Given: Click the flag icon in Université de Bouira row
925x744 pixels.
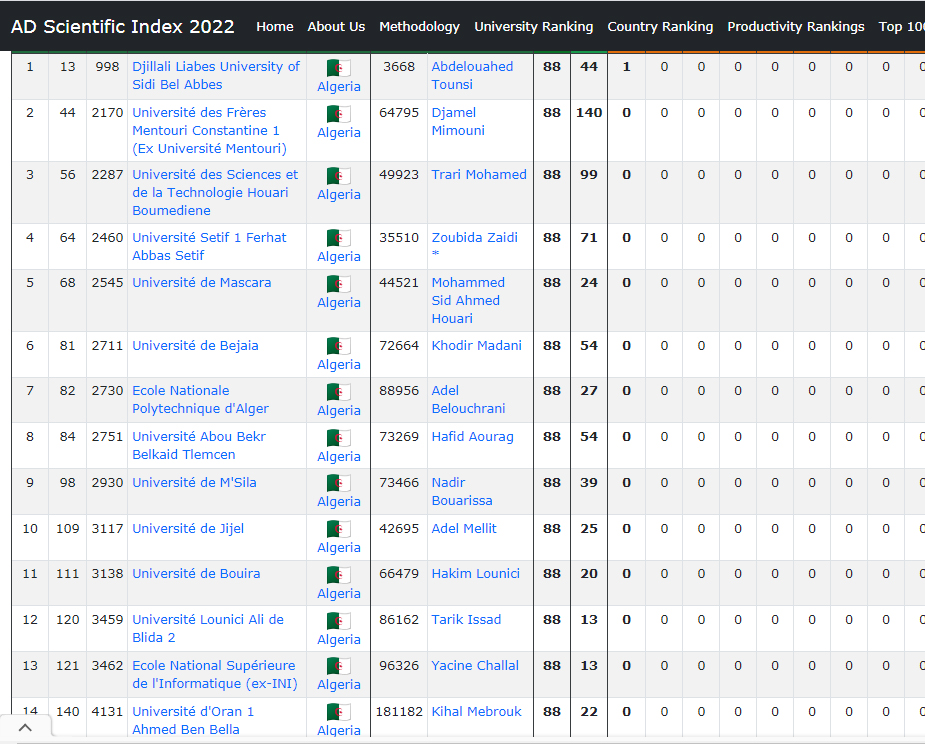Looking at the screenshot, I should (x=339, y=575).
